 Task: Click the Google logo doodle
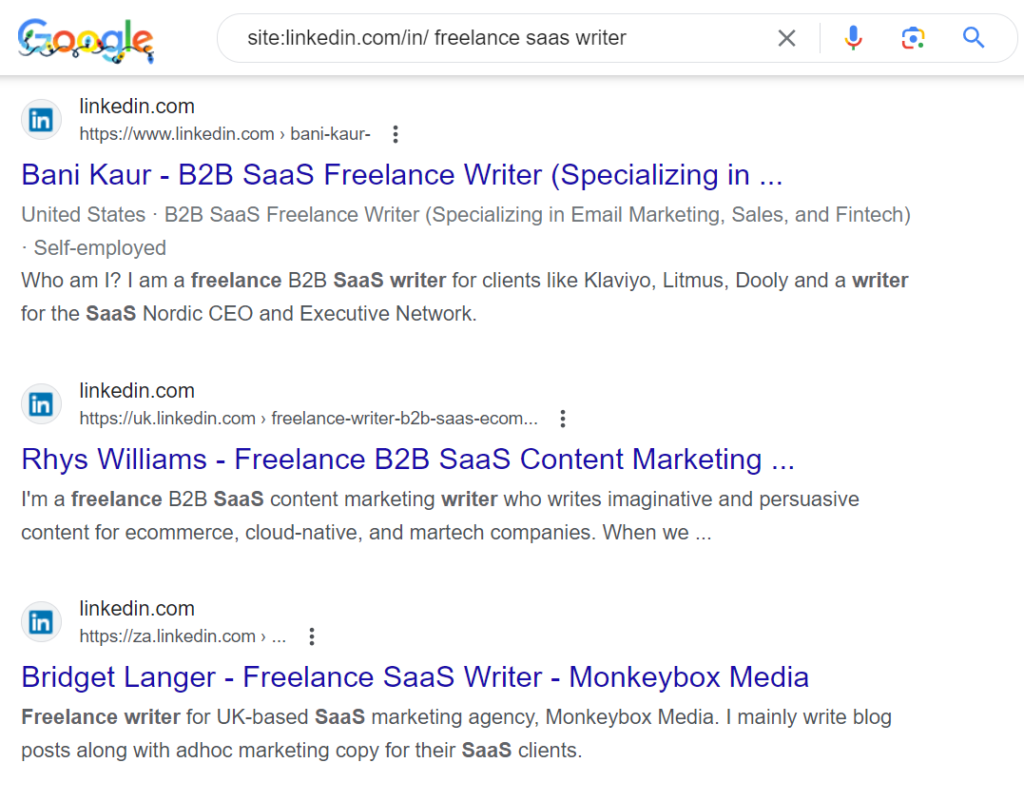click(x=86, y=39)
